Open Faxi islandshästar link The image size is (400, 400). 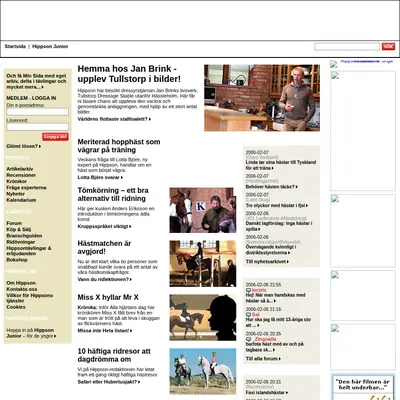[267, 393]
